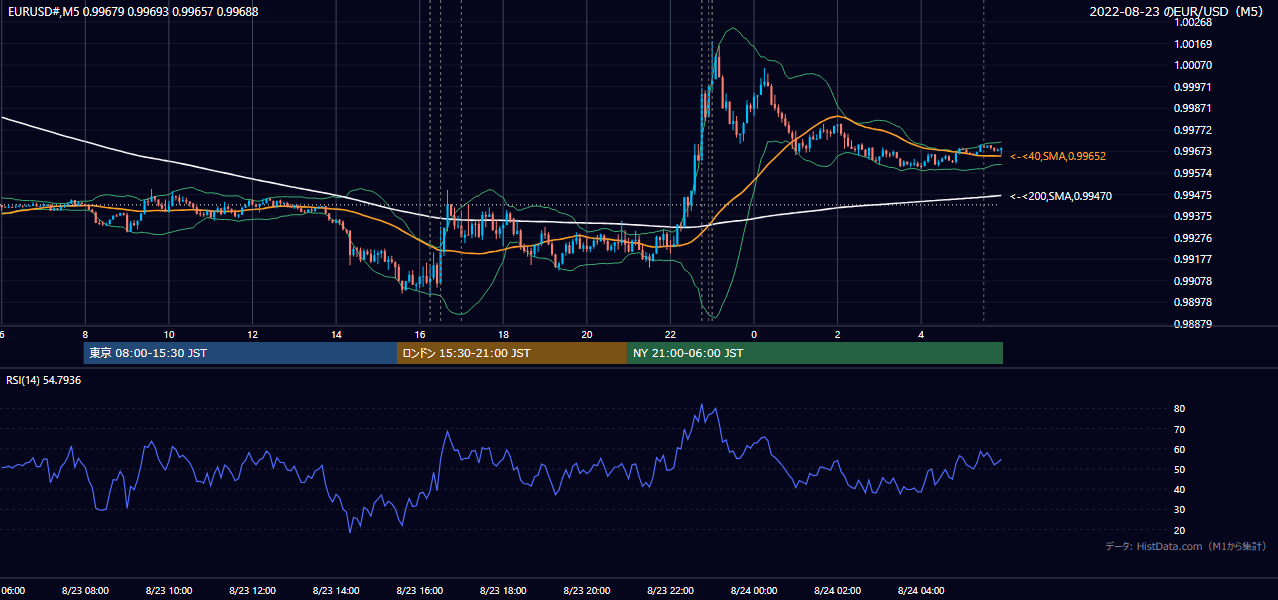Click price axis label 0.99673
1278x600 pixels.
pyautogui.click(x=1194, y=152)
